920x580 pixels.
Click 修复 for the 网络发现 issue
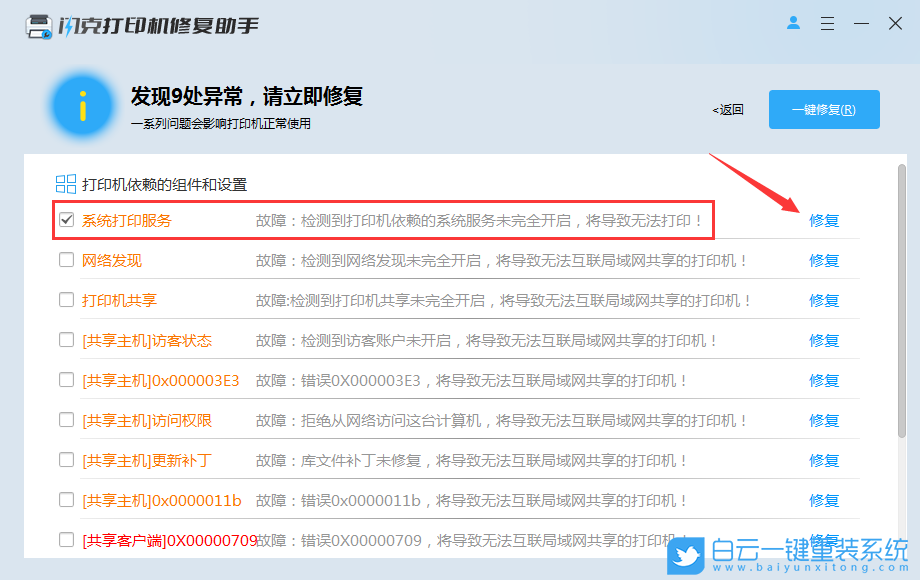click(x=823, y=261)
